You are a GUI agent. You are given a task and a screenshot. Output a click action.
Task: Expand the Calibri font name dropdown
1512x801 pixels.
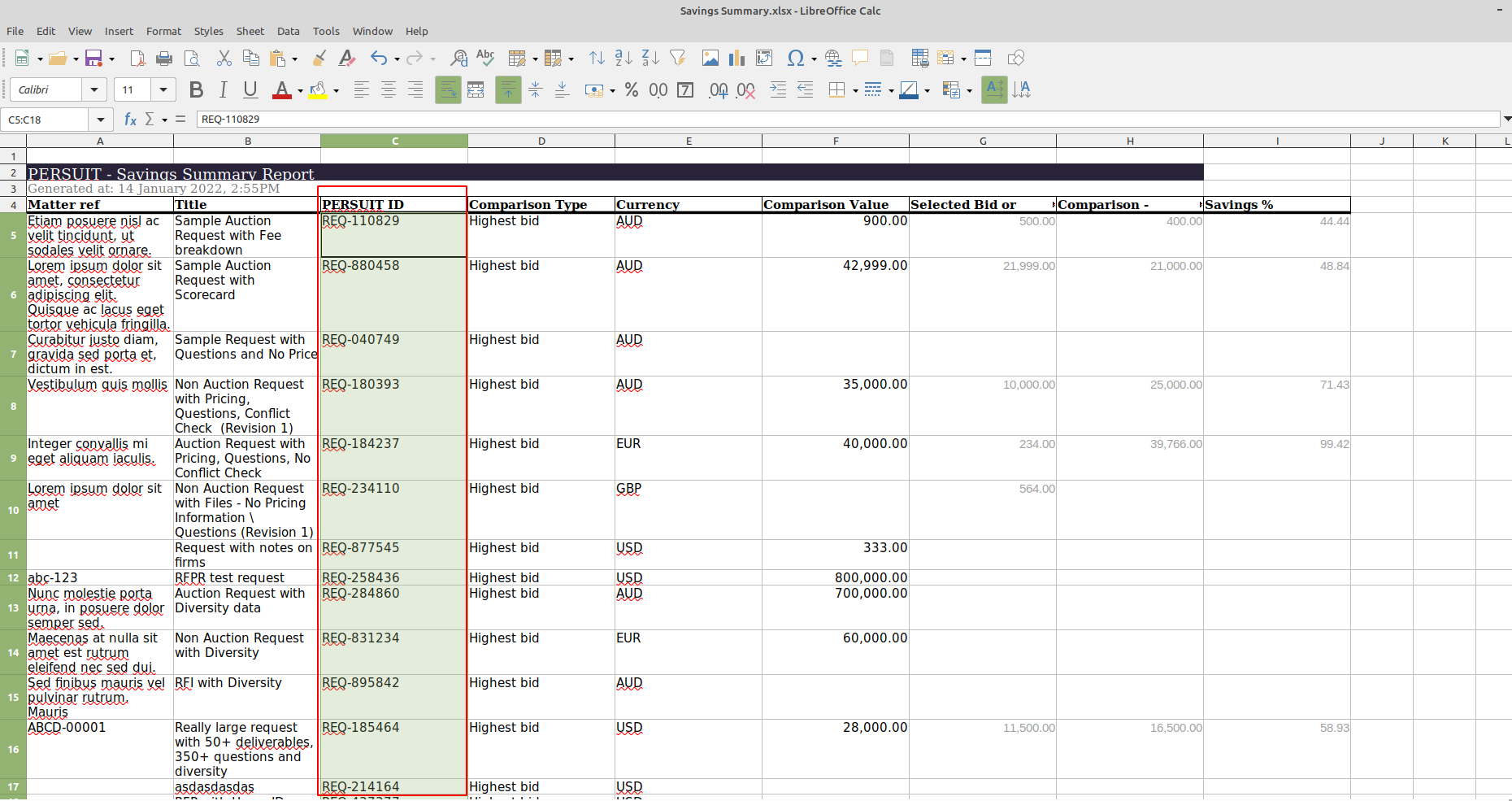point(94,90)
